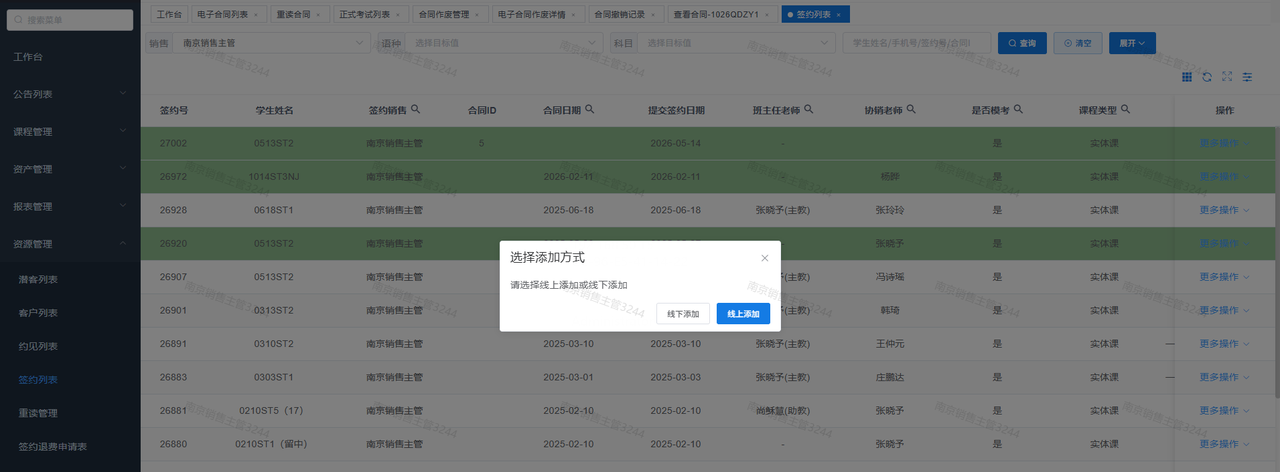1280x472 pixels.
Task: Choose 线上添加 in the dialog
Action: pos(743,314)
